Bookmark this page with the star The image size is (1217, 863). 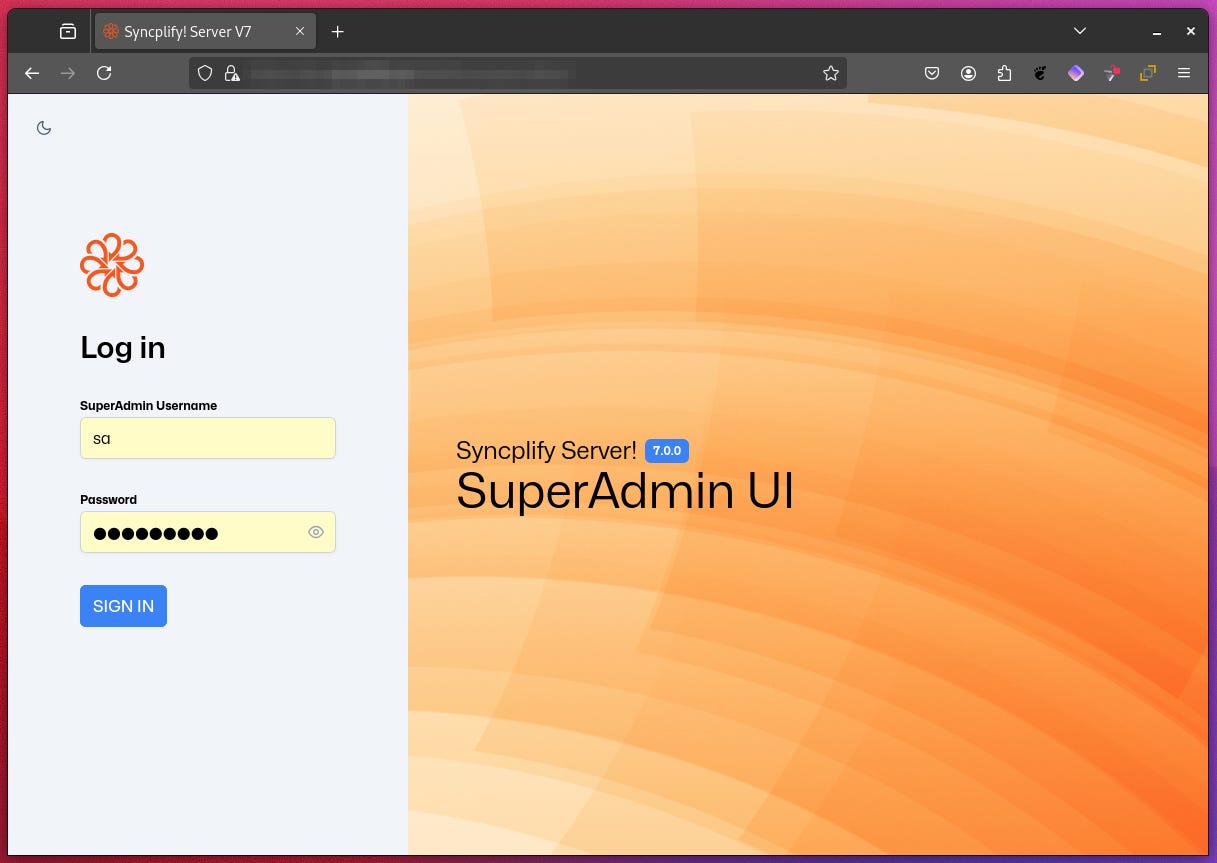click(830, 73)
